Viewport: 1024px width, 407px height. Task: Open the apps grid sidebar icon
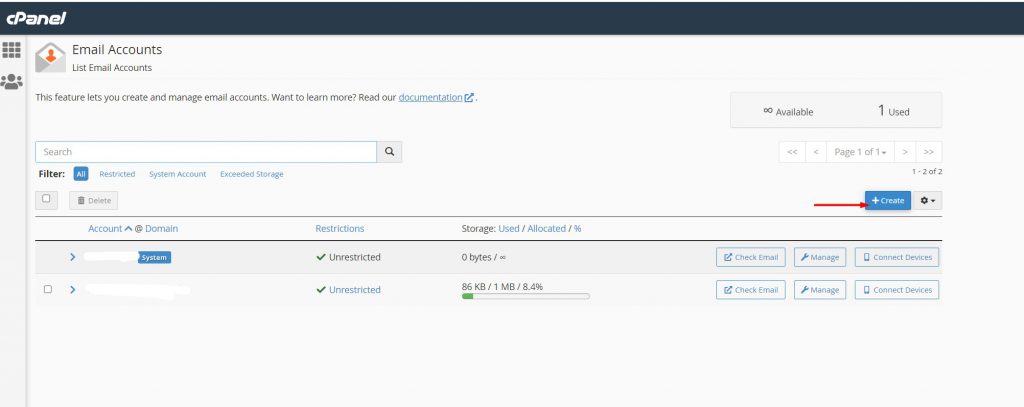pos(12,50)
